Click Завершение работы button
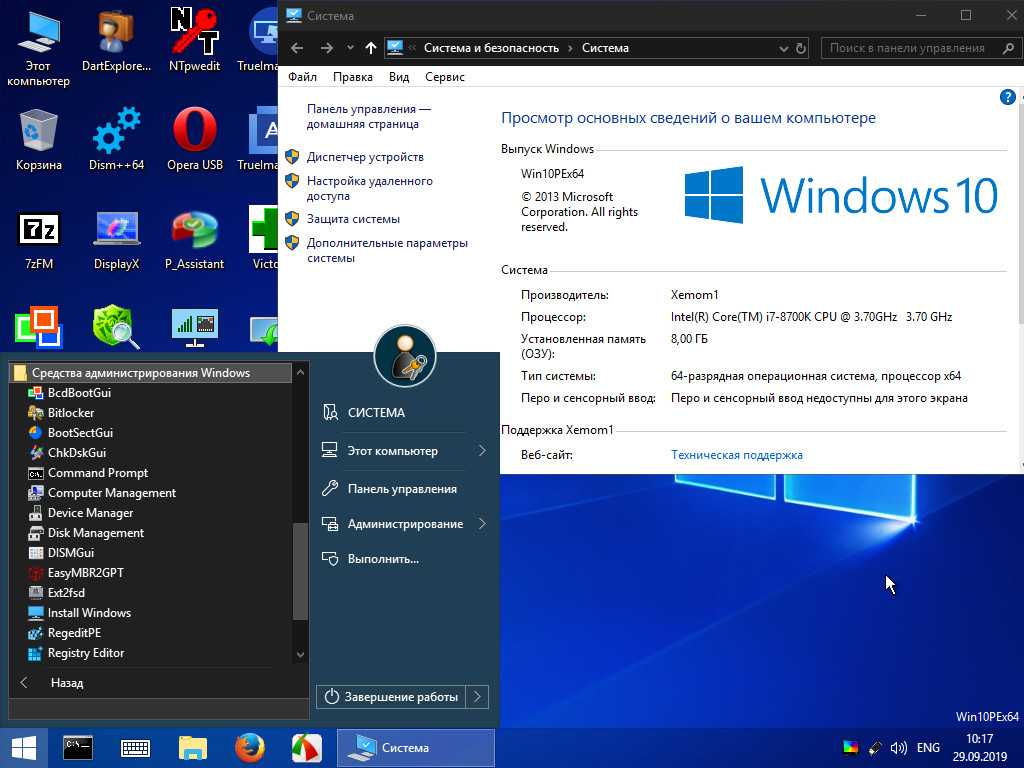Image resolution: width=1024 pixels, height=768 pixels. click(392, 697)
